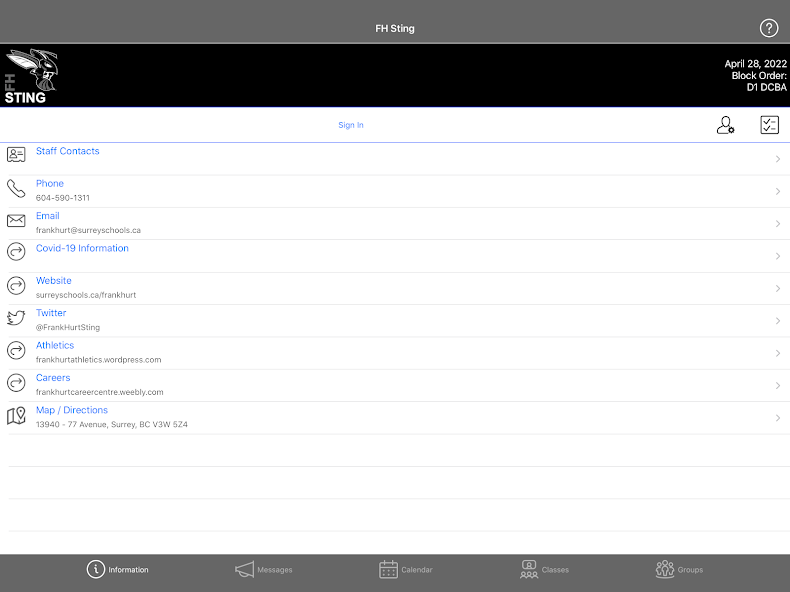Click the 13940 - 77 Avenue address
This screenshot has height=592, width=790.
click(111, 424)
